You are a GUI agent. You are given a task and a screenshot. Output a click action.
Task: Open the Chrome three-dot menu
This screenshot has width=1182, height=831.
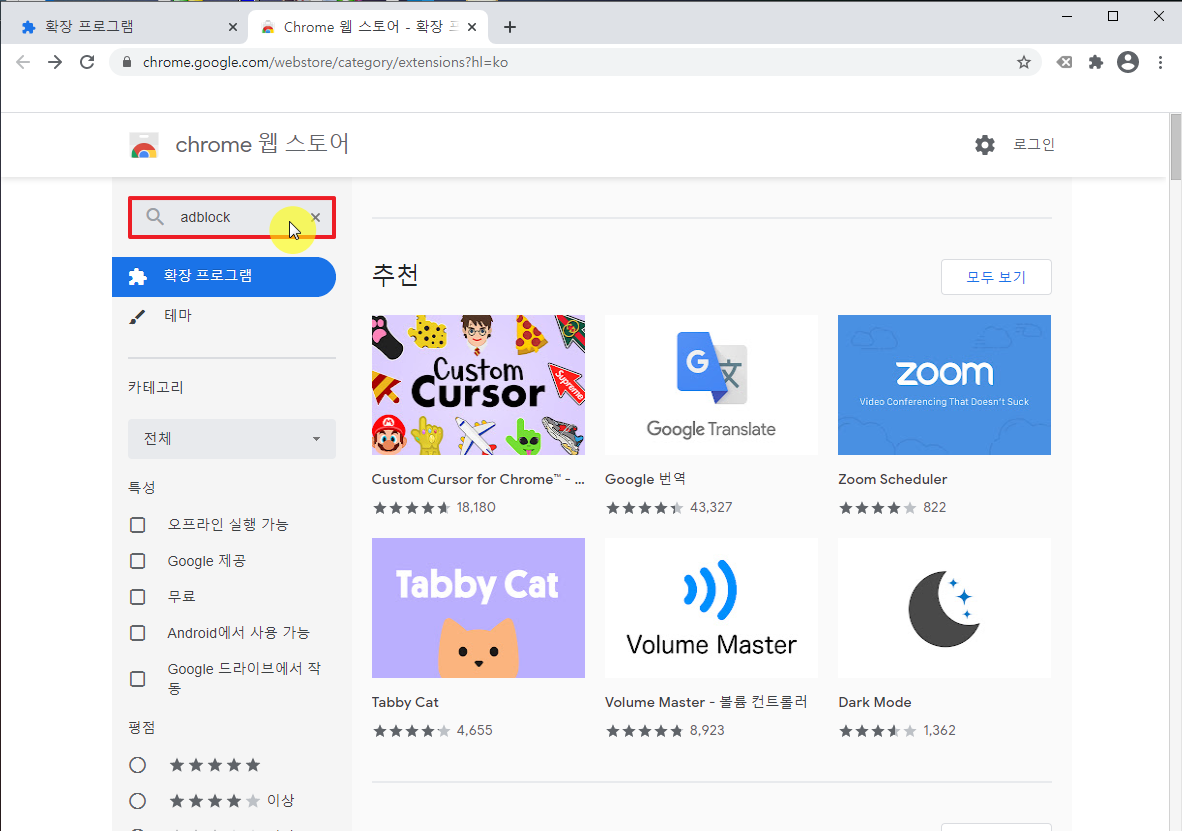[x=1160, y=62]
